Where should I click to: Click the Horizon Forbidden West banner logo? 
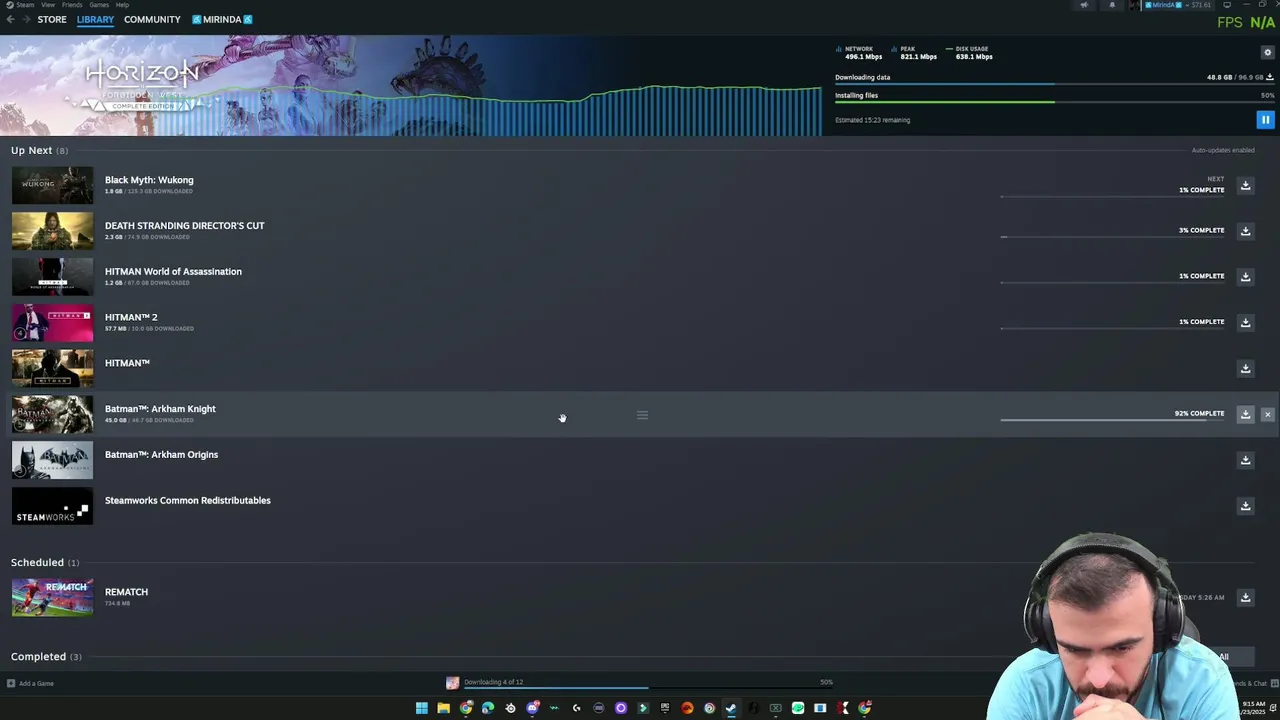(x=142, y=84)
